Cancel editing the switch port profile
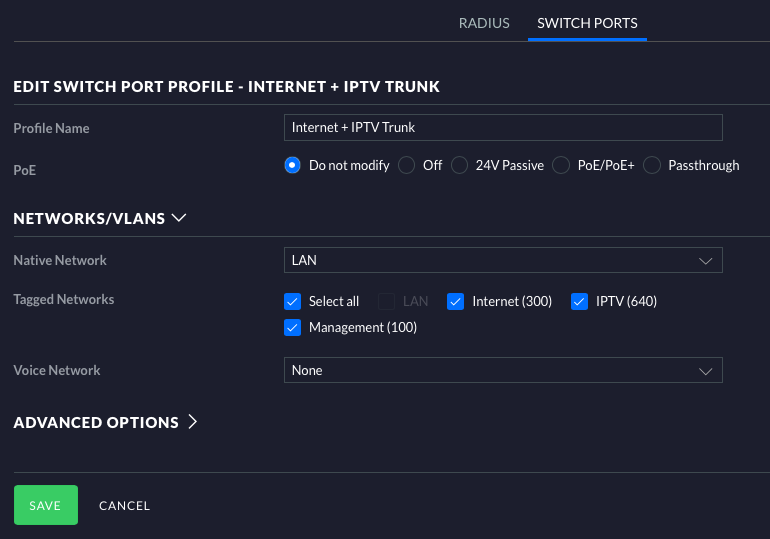 tap(124, 506)
